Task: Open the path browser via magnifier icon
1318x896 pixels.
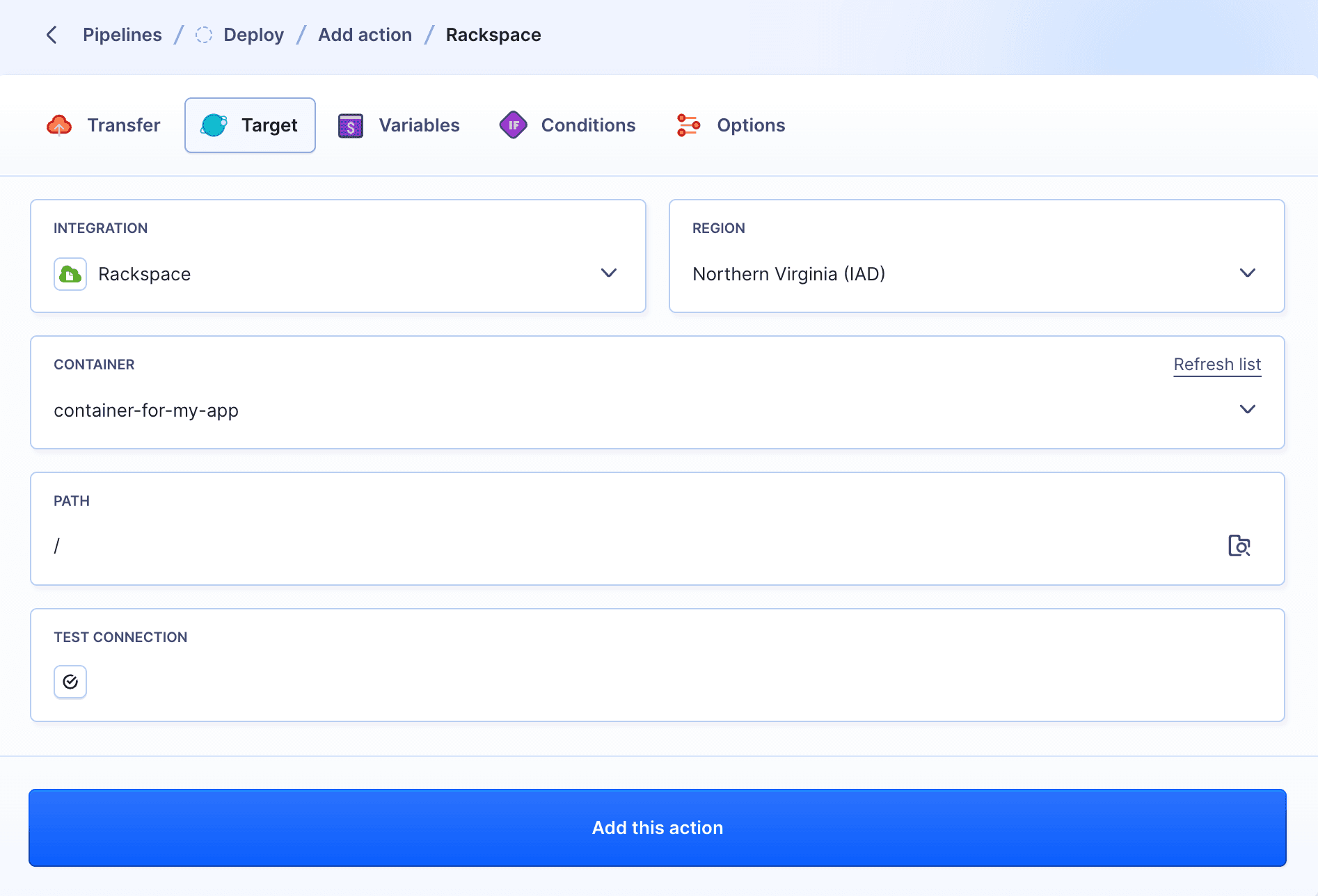Action: pyautogui.click(x=1239, y=546)
